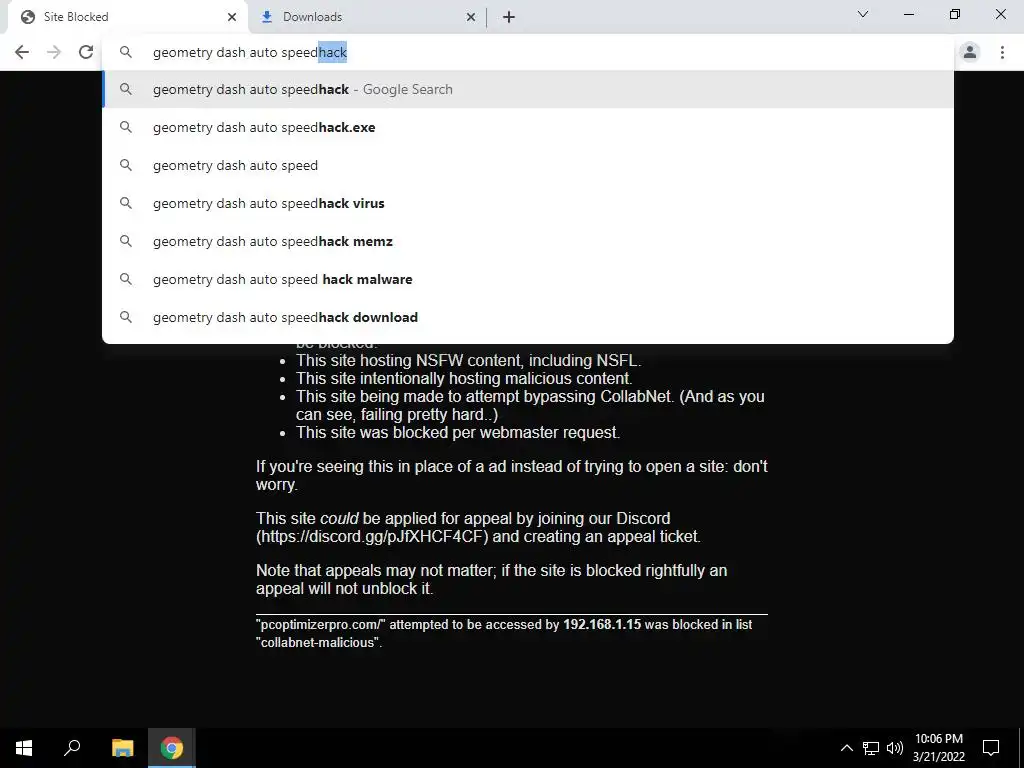Screen dimensions: 1024x768
Task: Click the Discord invite URL text
Action: click(372, 537)
